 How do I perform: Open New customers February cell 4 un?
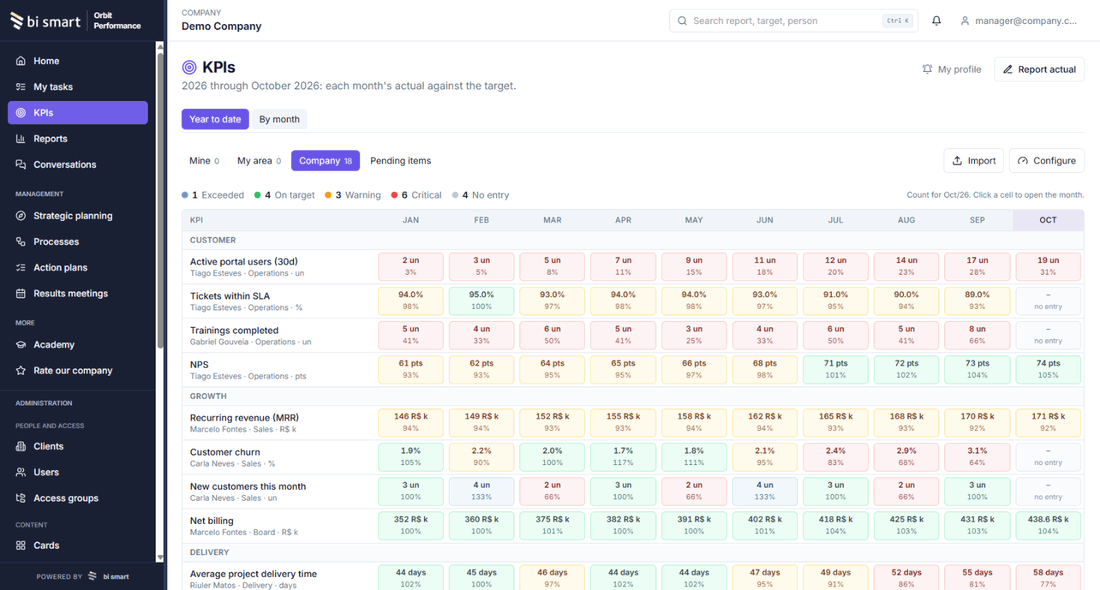pos(481,491)
